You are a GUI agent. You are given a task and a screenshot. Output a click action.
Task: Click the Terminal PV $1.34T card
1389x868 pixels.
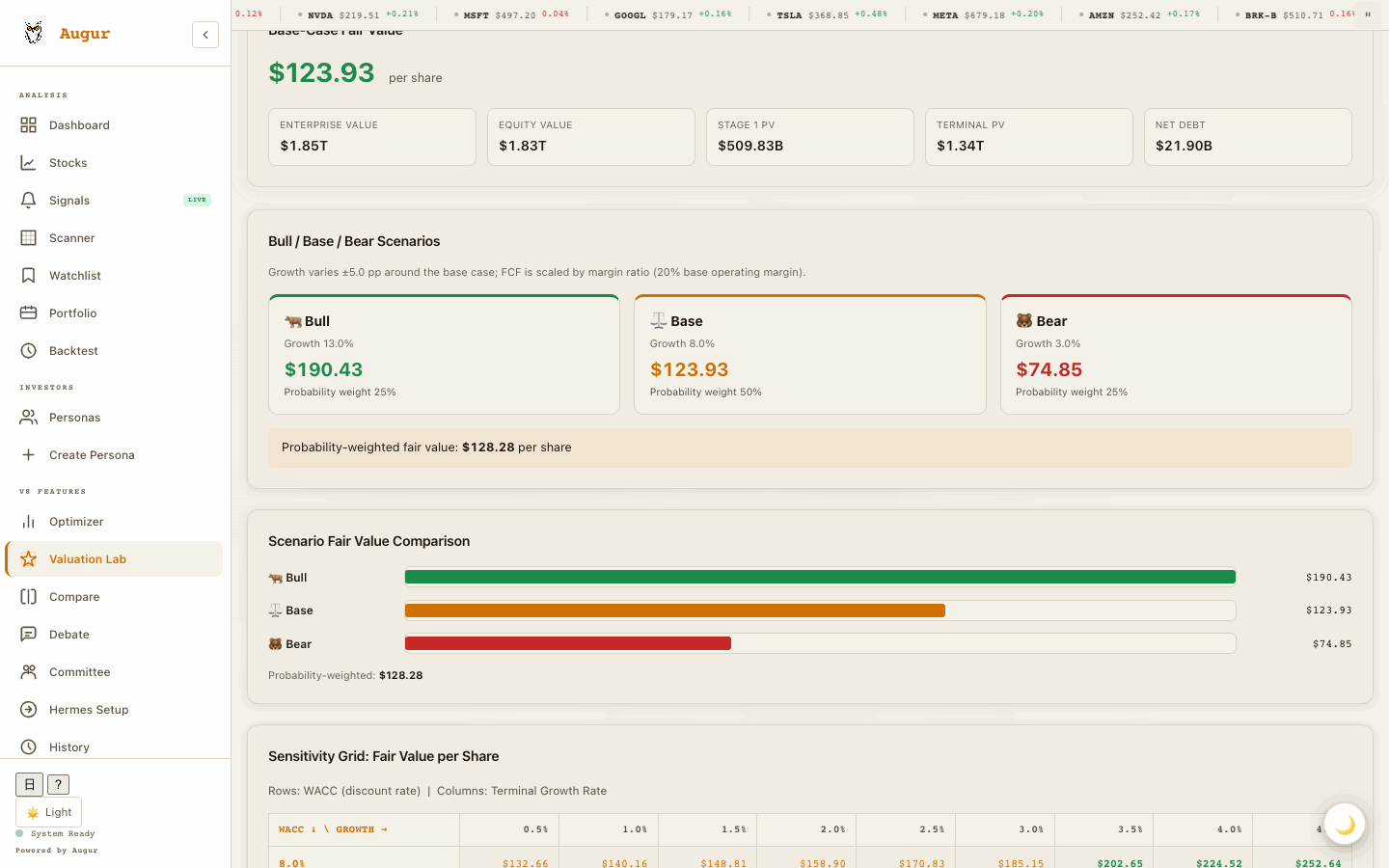click(x=1029, y=137)
